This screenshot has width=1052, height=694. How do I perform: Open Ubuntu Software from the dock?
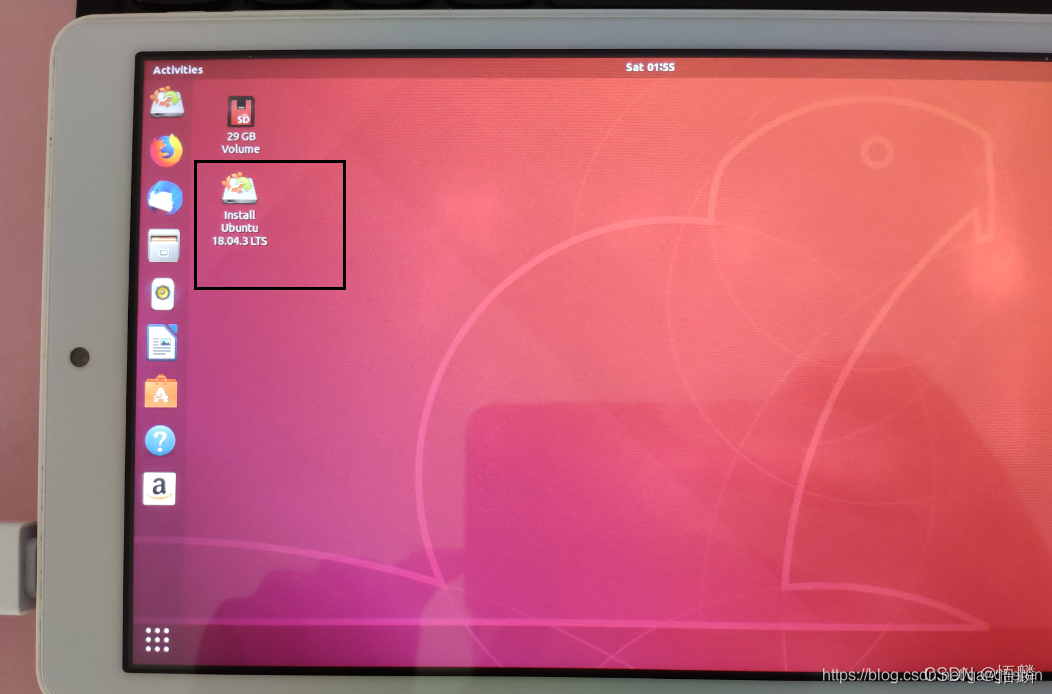161,391
